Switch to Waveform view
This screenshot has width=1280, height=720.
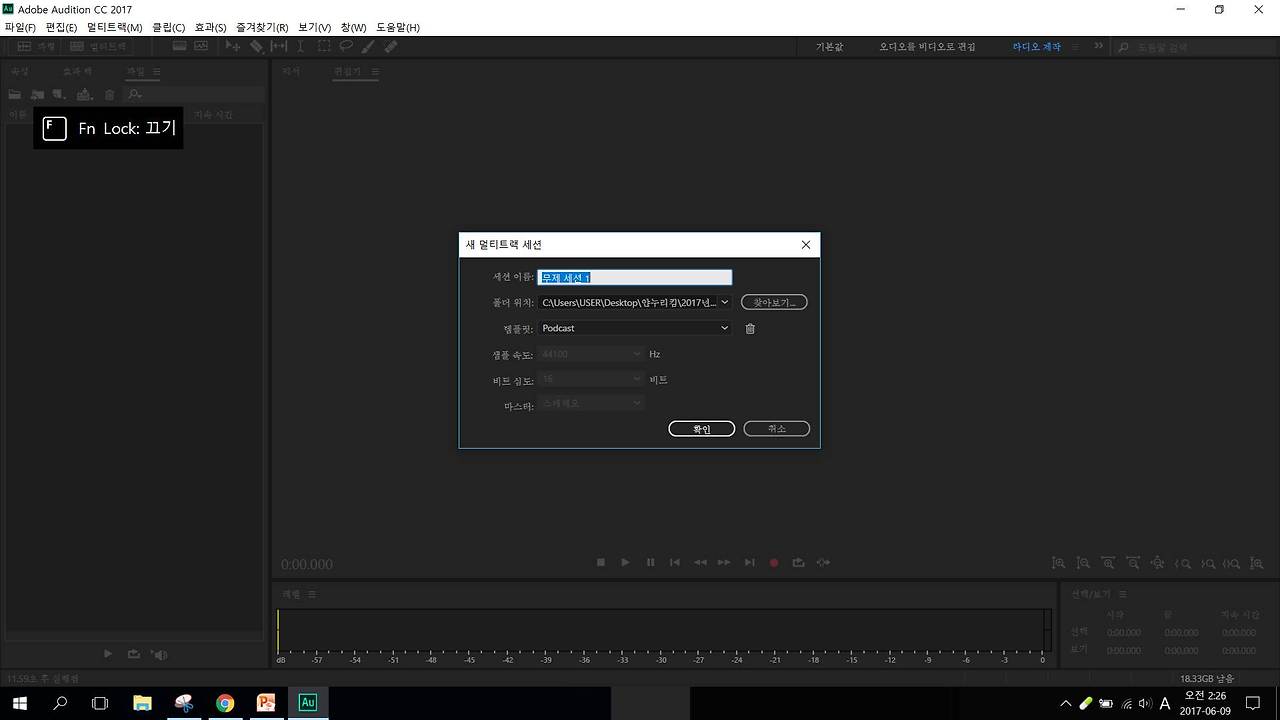point(37,46)
